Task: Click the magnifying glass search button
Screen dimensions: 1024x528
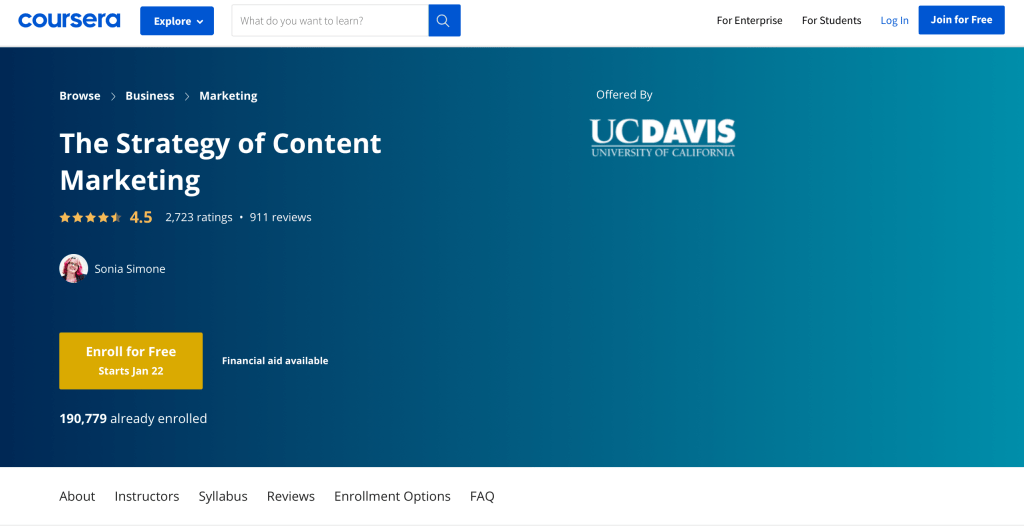Action: [444, 21]
